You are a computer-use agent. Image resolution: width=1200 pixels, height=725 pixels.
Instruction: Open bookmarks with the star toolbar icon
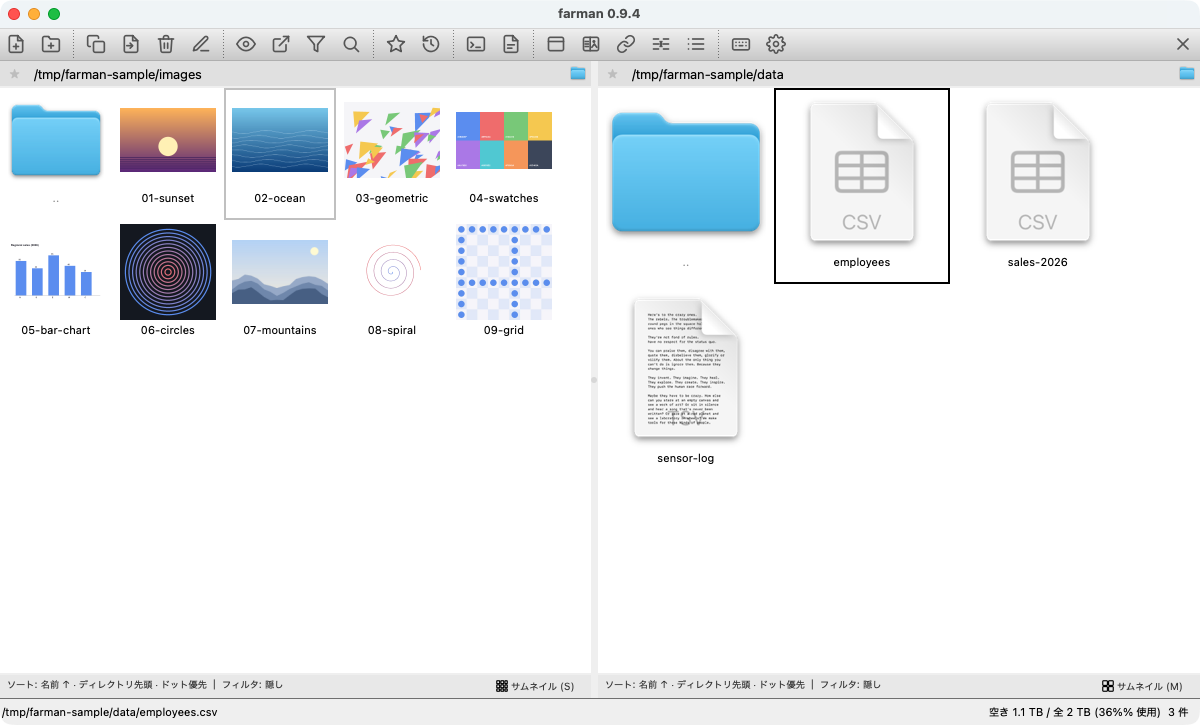(x=396, y=44)
